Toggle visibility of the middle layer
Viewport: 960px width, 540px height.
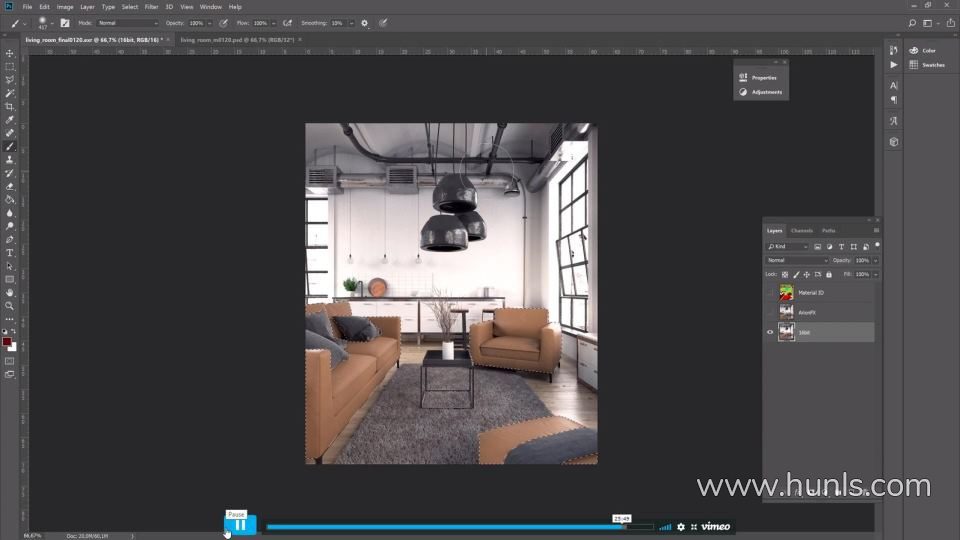point(769,313)
